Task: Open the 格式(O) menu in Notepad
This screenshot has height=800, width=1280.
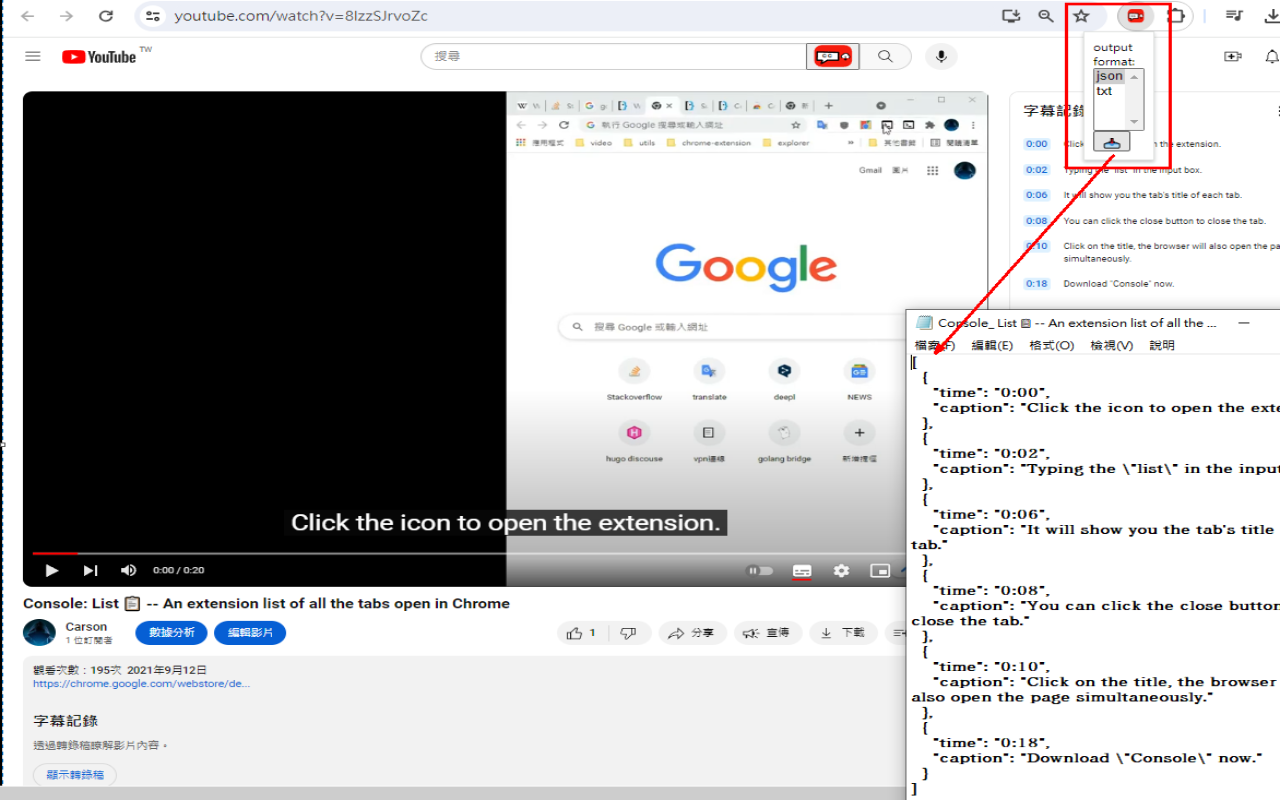Action: [x=1051, y=344]
